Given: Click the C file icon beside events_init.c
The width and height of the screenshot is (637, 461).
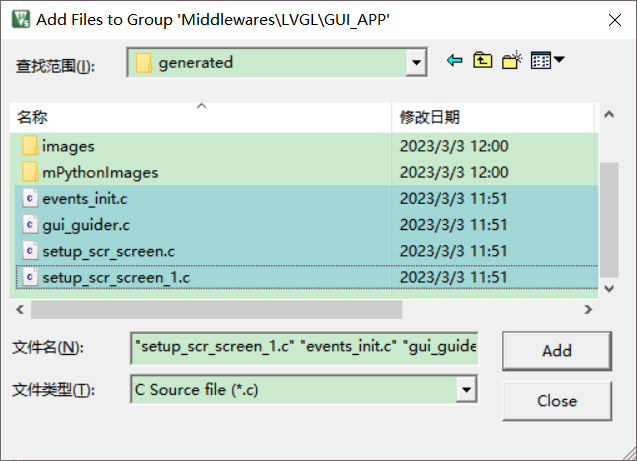Looking at the screenshot, I should point(30,199).
